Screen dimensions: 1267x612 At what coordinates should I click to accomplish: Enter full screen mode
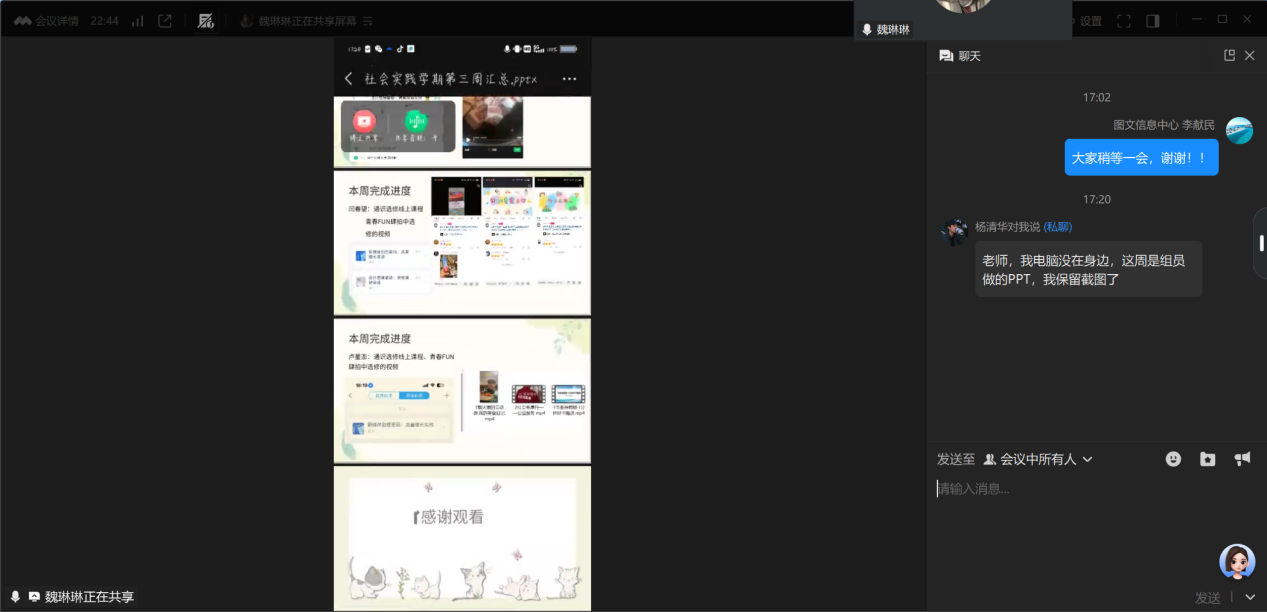click(x=1124, y=21)
